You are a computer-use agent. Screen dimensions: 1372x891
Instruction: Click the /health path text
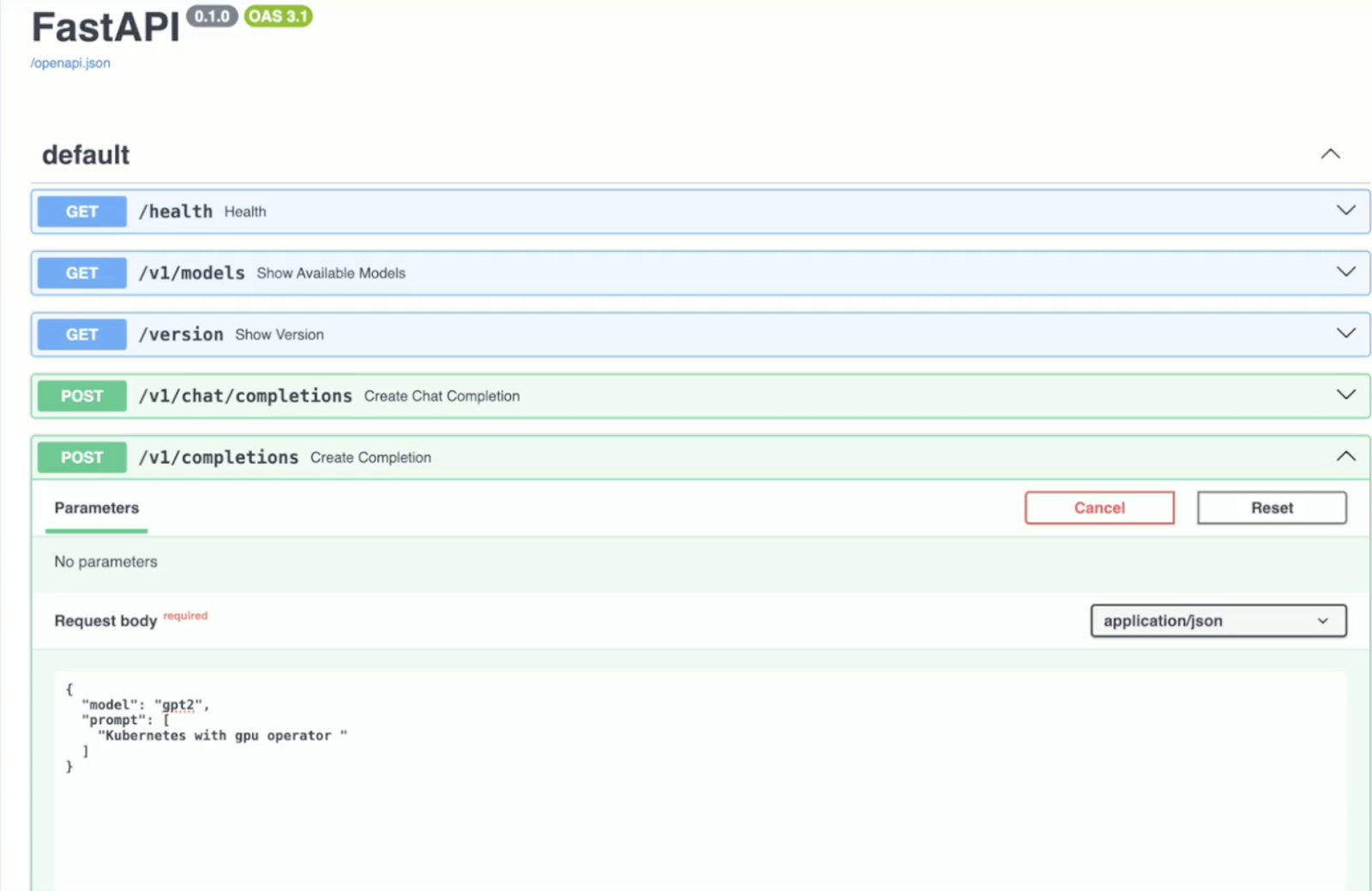tap(176, 212)
